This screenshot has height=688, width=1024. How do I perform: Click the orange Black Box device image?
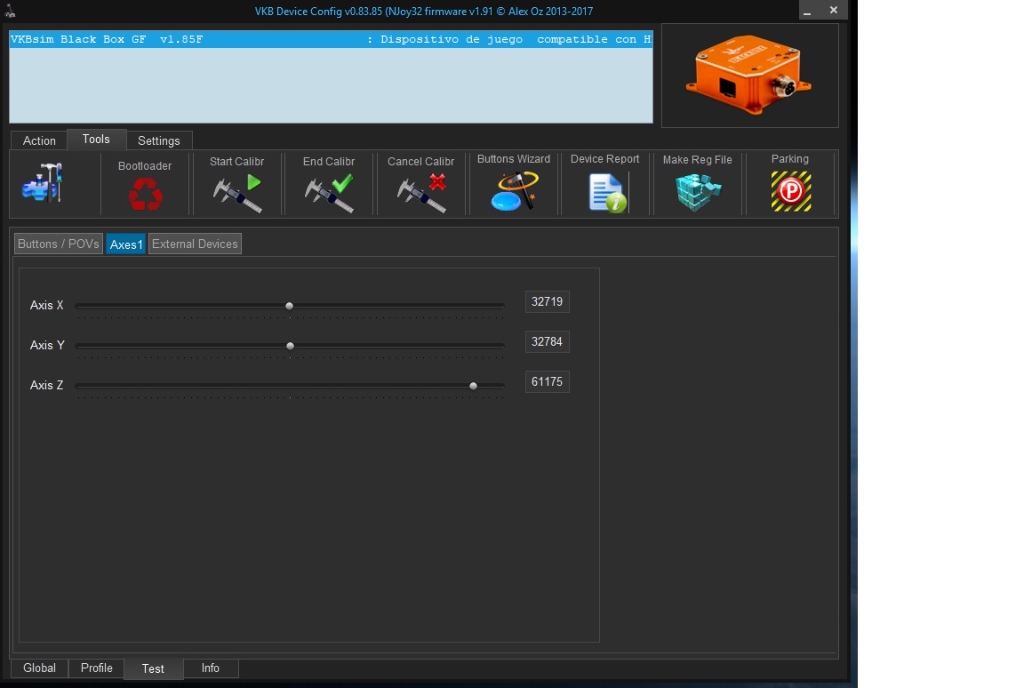pos(749,76)
